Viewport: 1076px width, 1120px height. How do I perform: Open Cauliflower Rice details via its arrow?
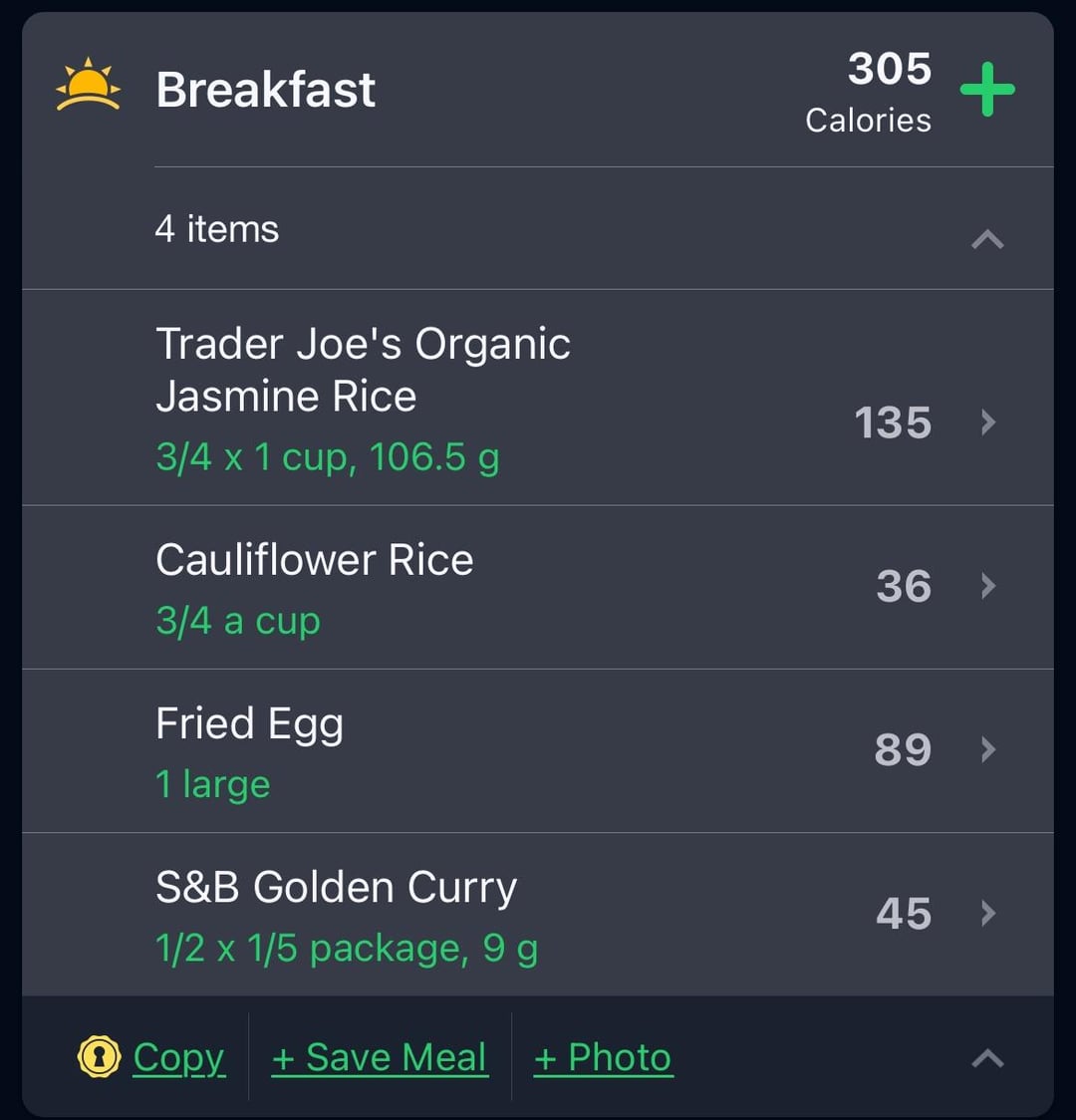coord(988,586)
